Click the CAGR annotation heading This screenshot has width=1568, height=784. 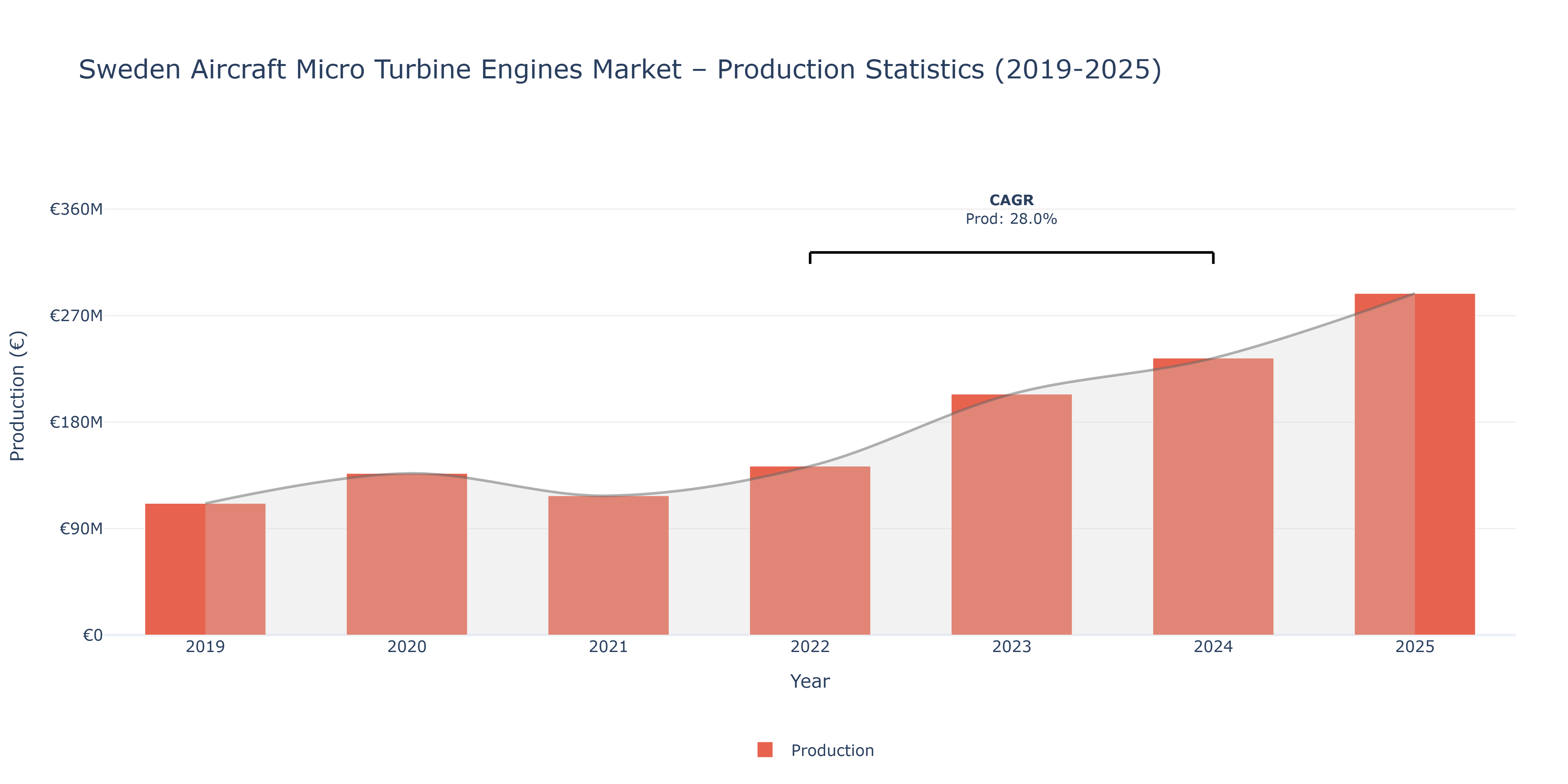[1011, 200]
